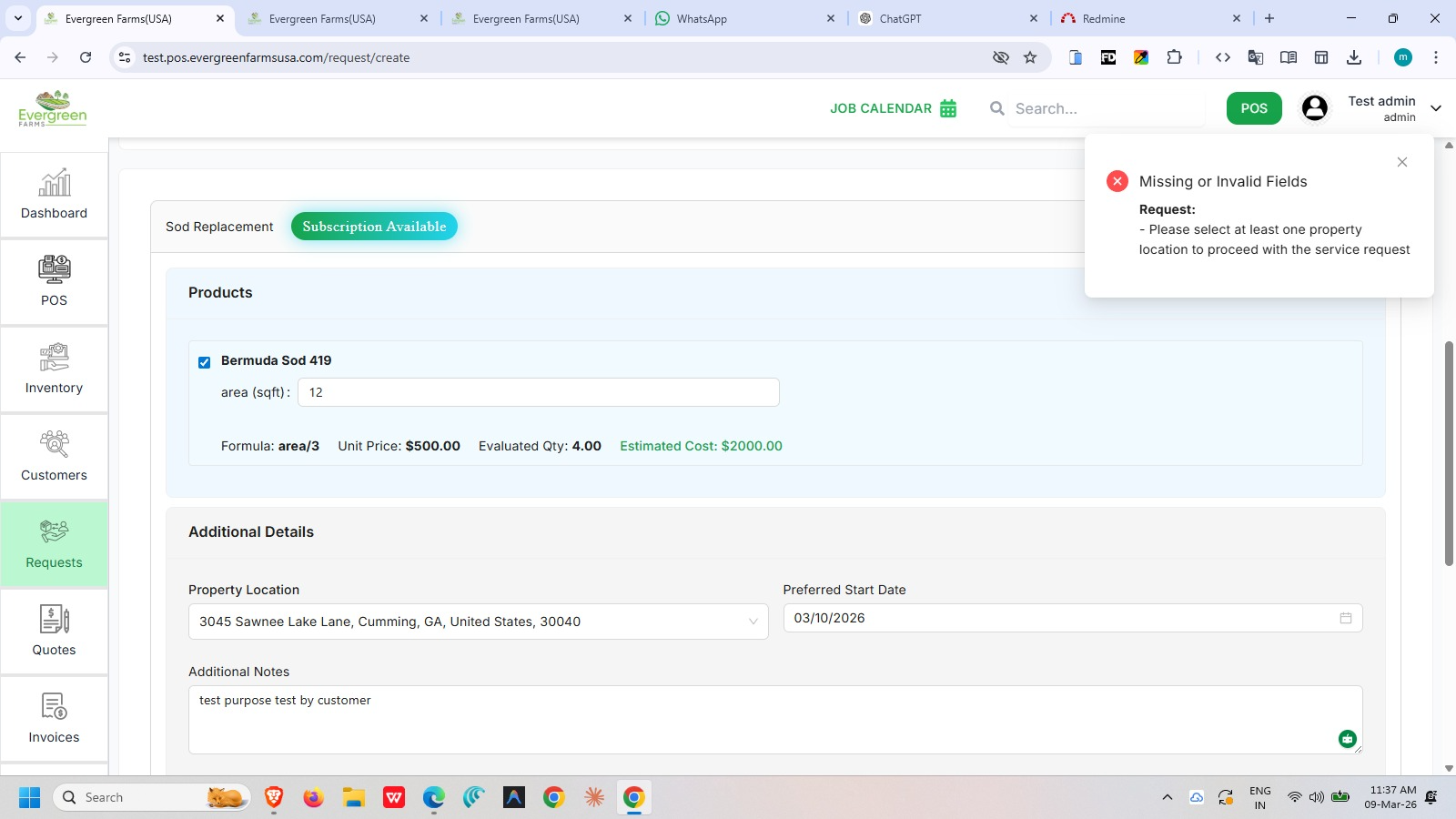Open the Dashboard sidebar icon
Screen dimensions: 1456x819
pos(54,185)
